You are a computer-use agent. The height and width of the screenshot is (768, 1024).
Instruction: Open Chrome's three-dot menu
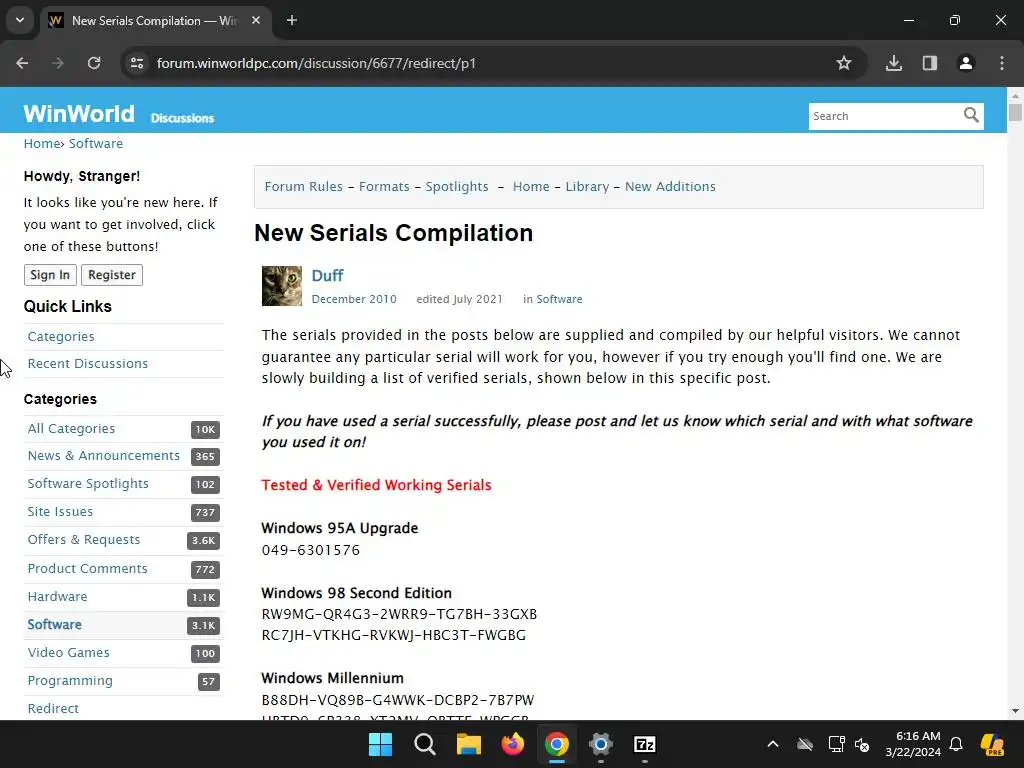coord(1002,63)
